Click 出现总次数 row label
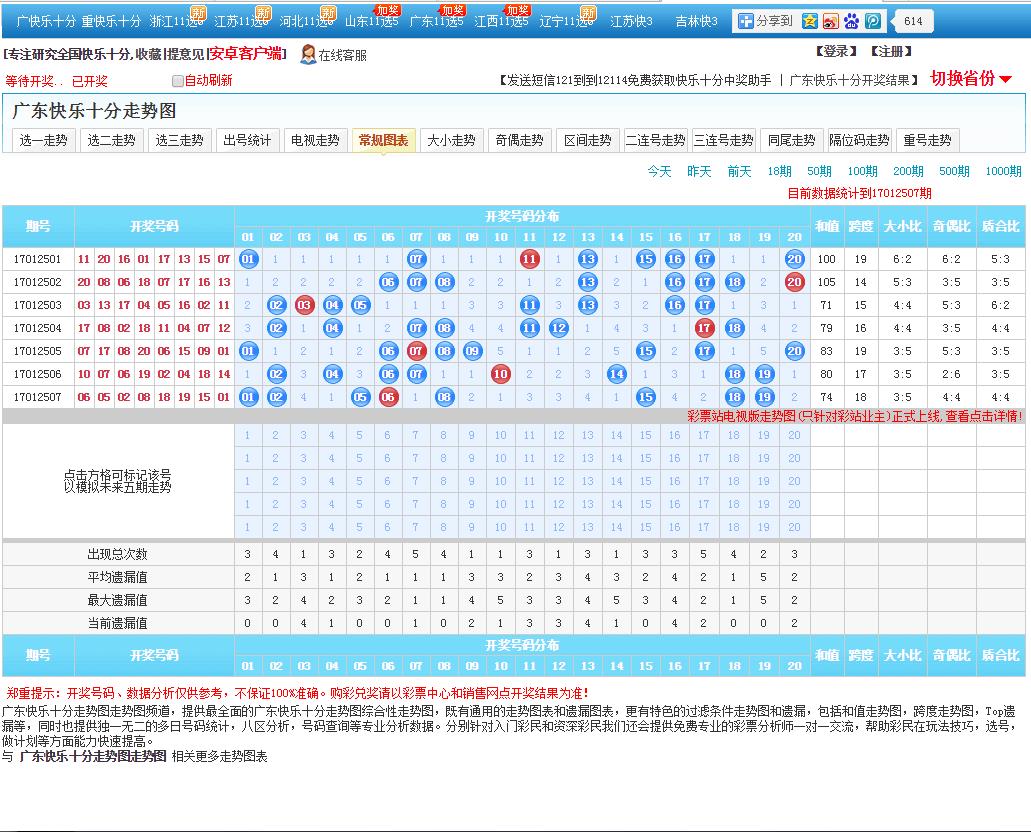The height and width of the screenshot is (832, 1031). point(118,554)
